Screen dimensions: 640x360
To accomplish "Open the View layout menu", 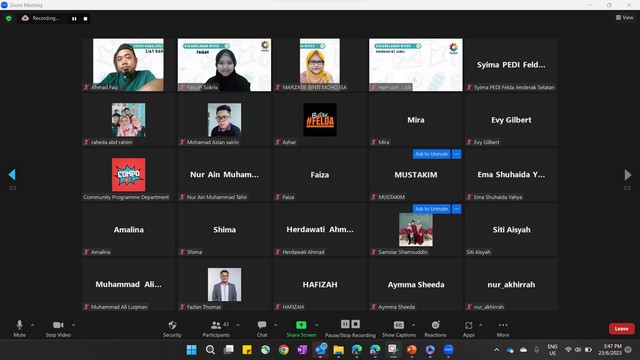I will 624,18.
